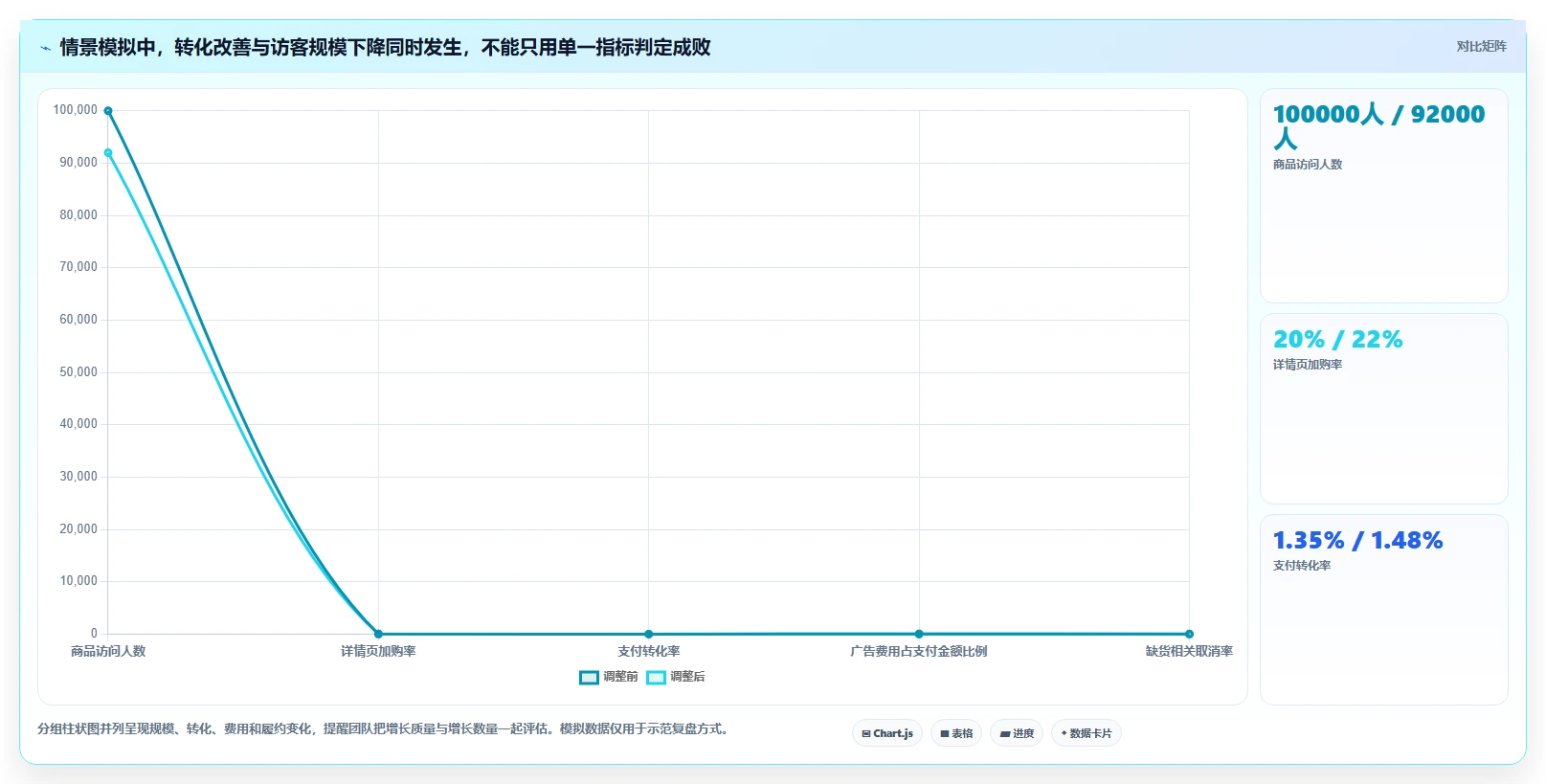1546x784 pixels.
Task: Click the Chart.js chip
Action: (x=887, y=733)
